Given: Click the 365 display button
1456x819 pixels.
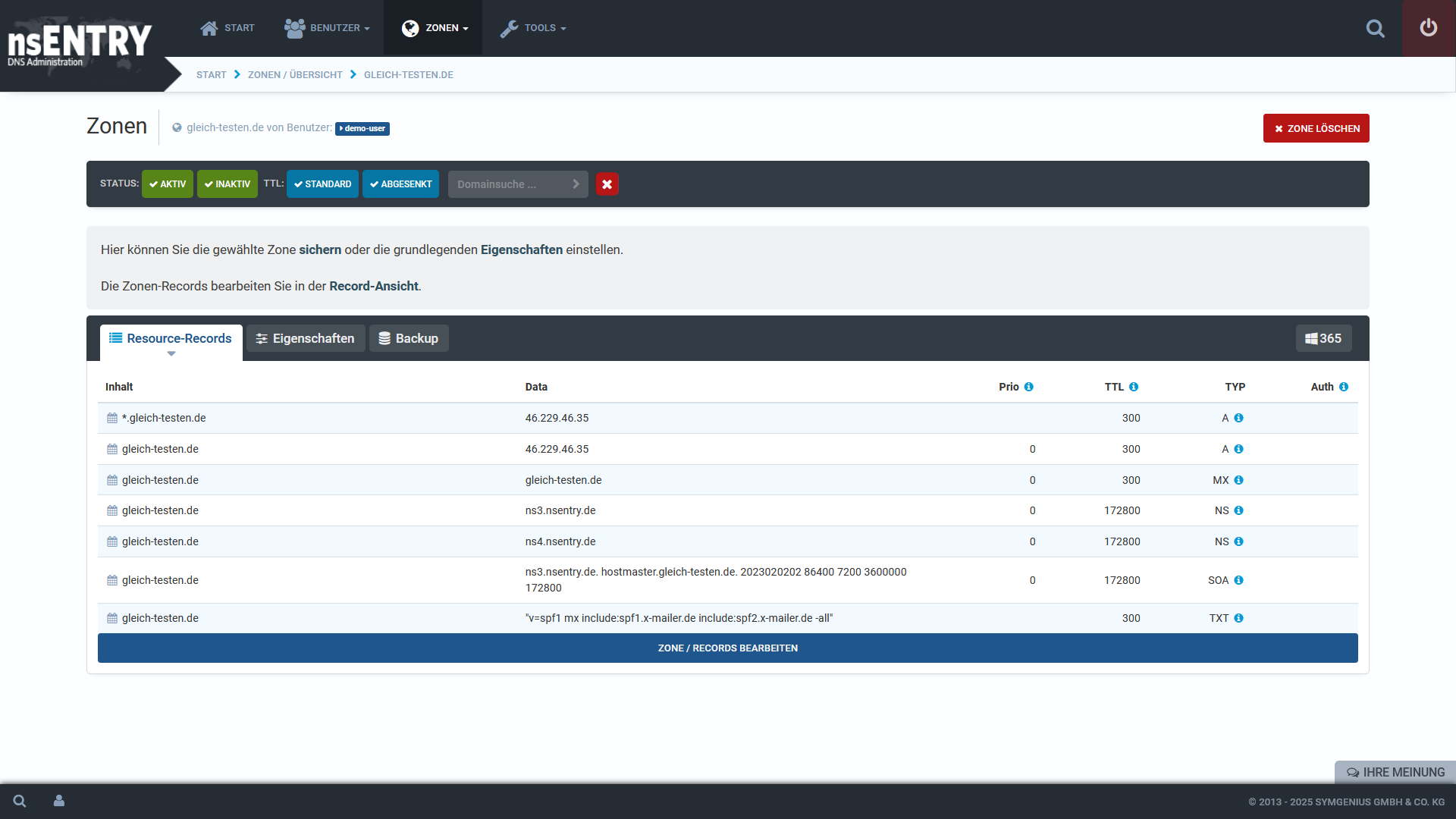Looking at the screenshot, I should pos(1323,338).
